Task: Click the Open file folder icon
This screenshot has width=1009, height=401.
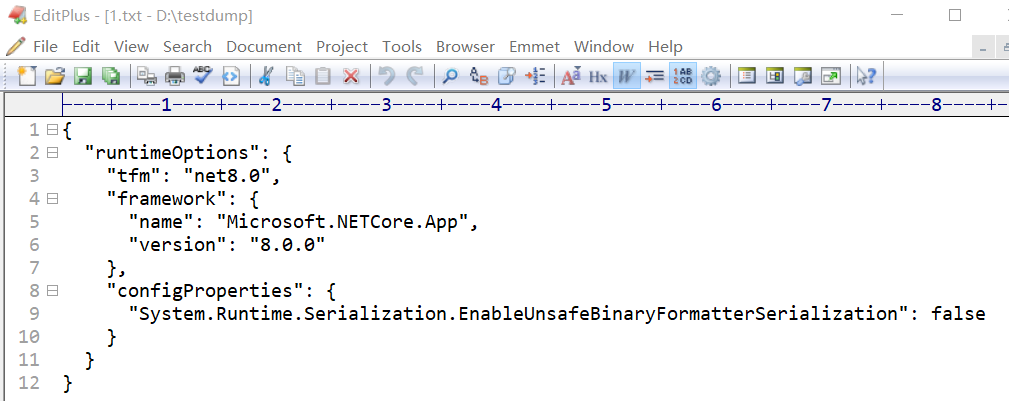Action: (x=55, y=77)
